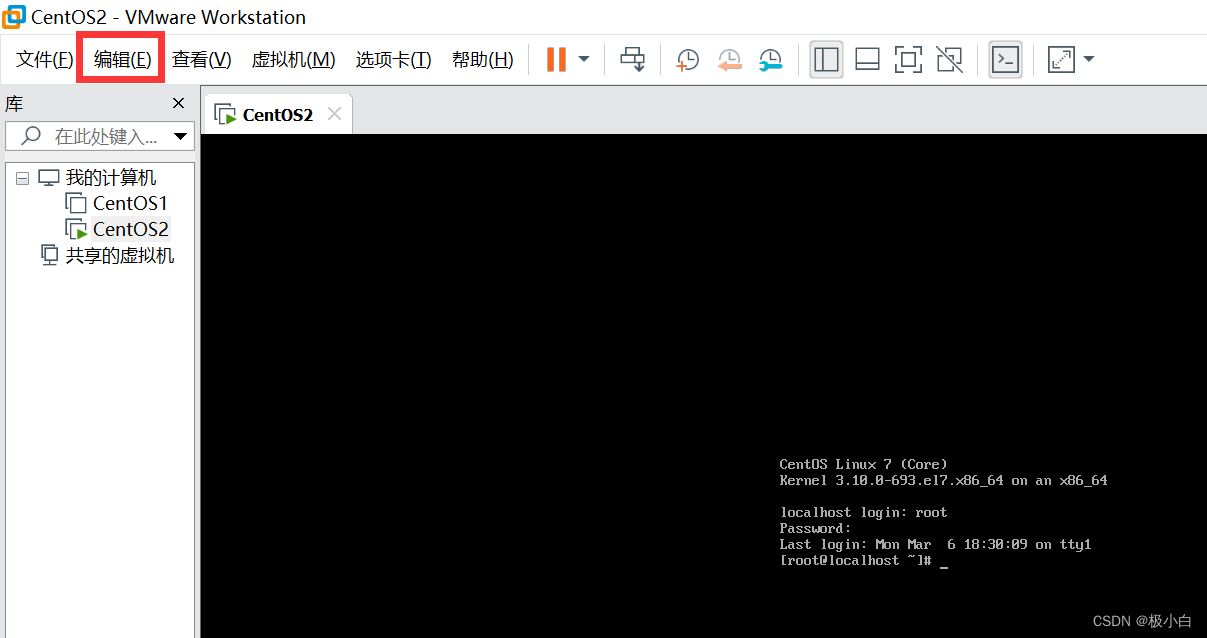
Task: Take a snapshot with the clock-plus icon
Action: [688, 60]
